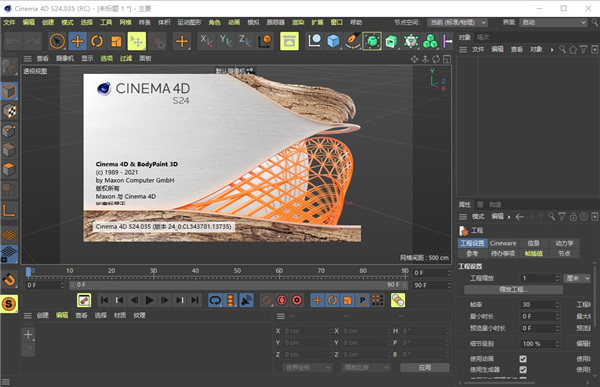Toggle X axis lock icon
Screen dimensions: 600x387
[206, 41]
